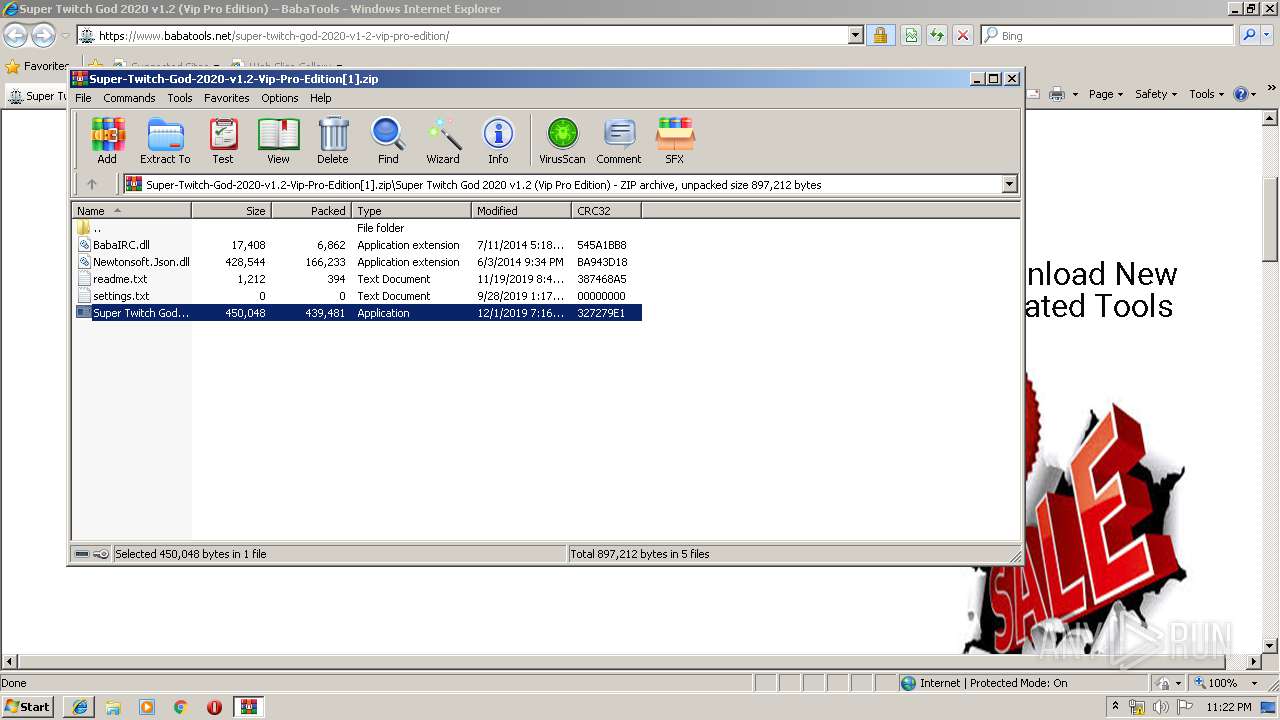Click the IE Print icon
The width and height of the screenshot is (1280, 720).
1056,94
